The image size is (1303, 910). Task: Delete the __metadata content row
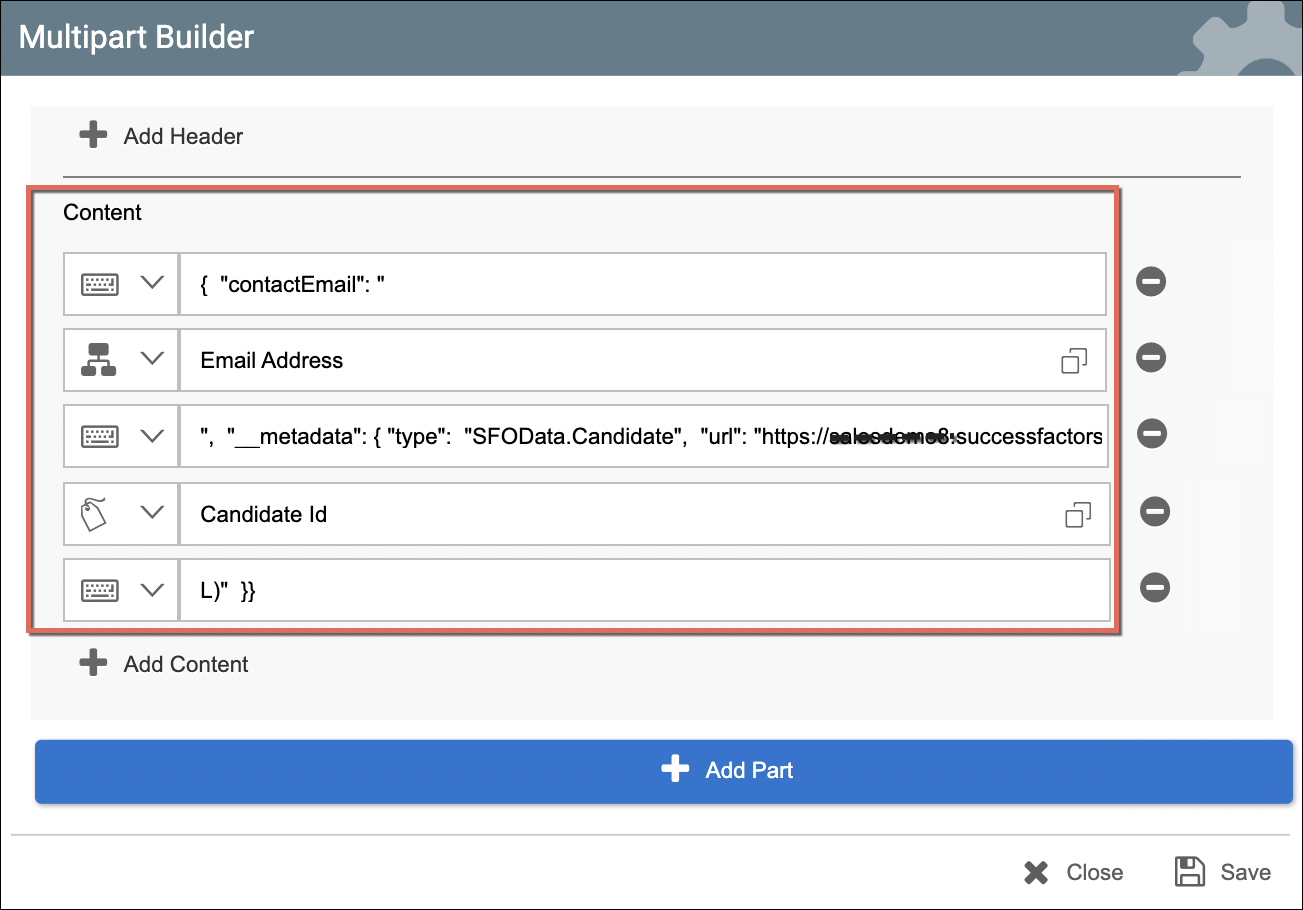coord(1151,434)
